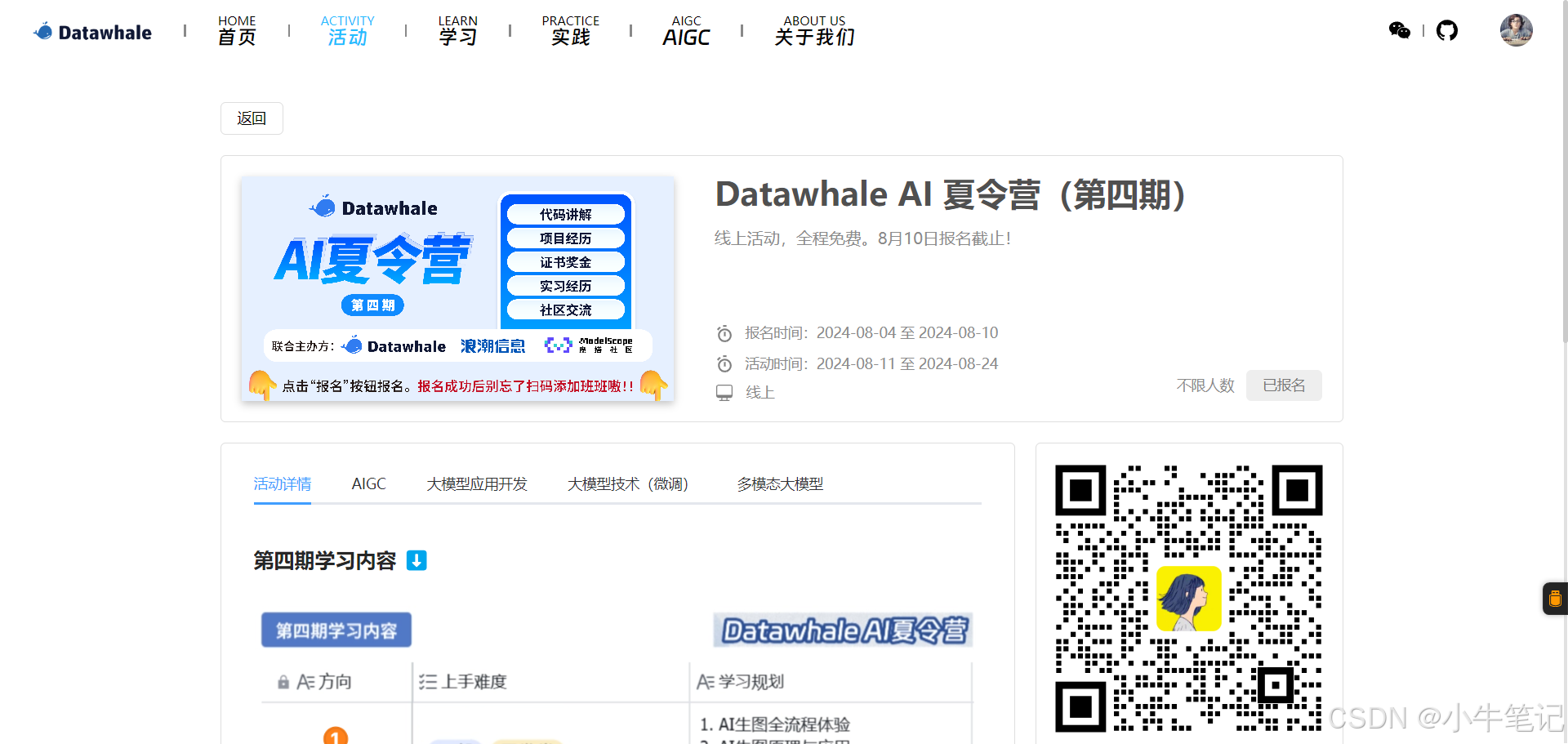This screenshot has width=1568, height=744.
Task: Click the orange number 1 badge
Action: [x=336, y=736]
